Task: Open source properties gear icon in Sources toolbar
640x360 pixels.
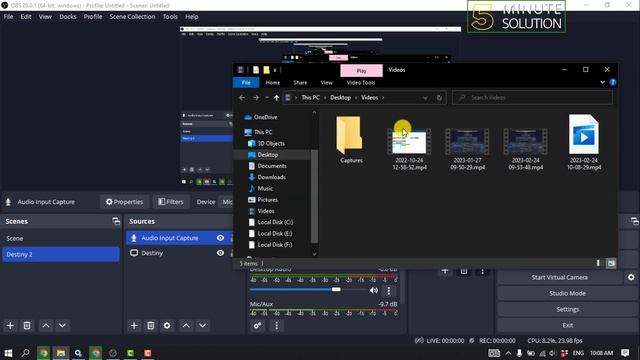Action: 167,325
